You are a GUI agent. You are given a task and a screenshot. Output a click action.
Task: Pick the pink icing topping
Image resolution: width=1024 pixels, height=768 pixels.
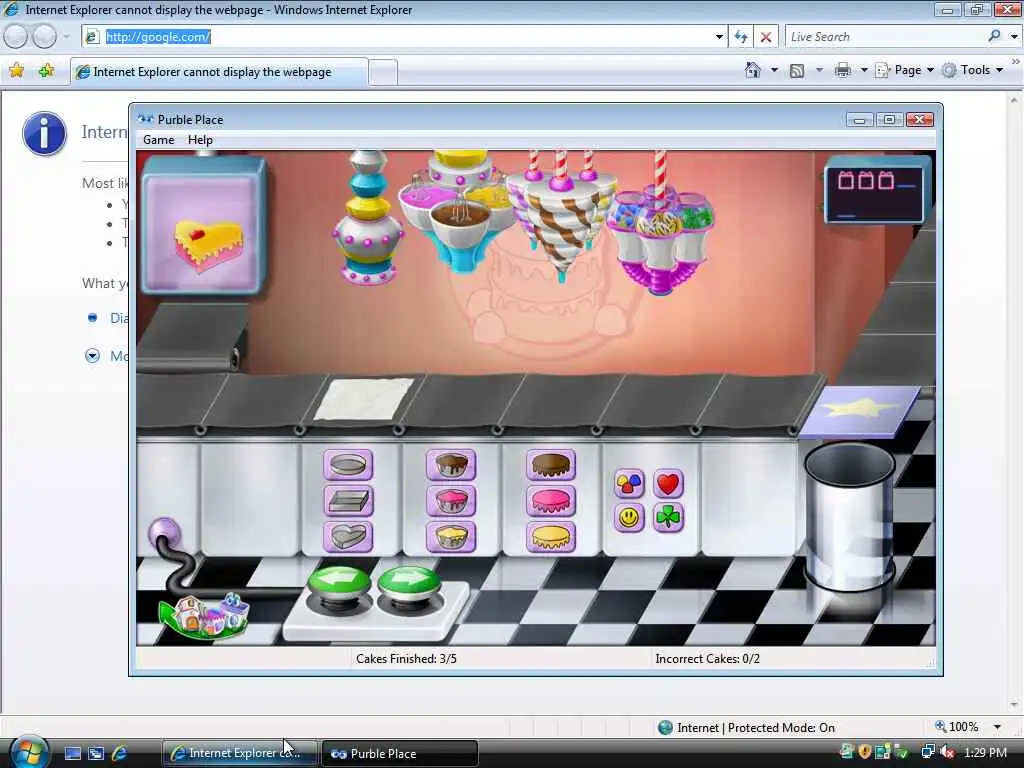pyautogui.click(x=551, y=501)
